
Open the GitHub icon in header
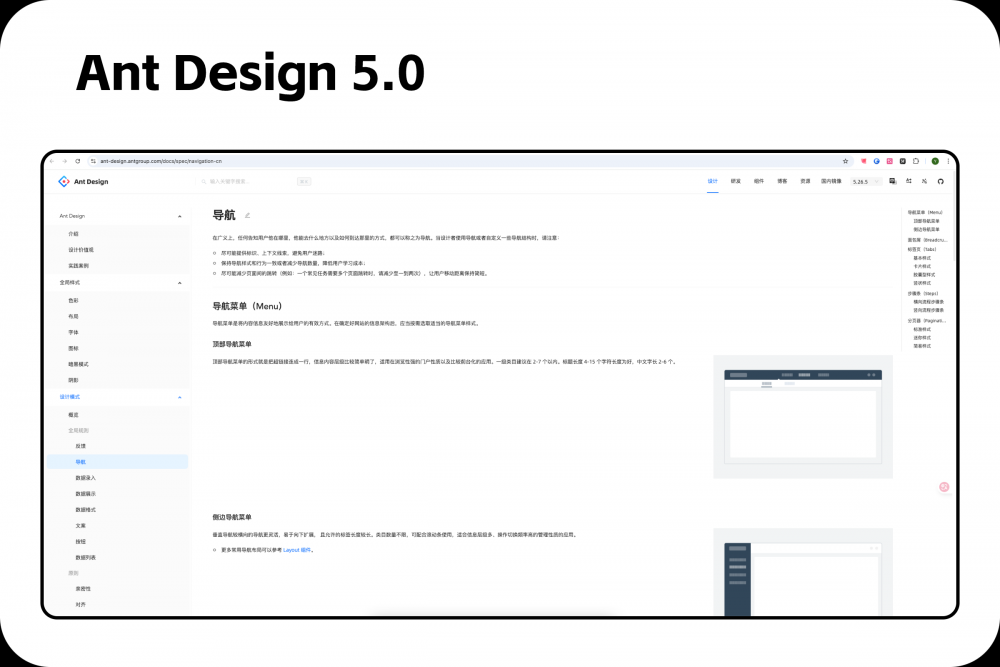click(940, 182)
